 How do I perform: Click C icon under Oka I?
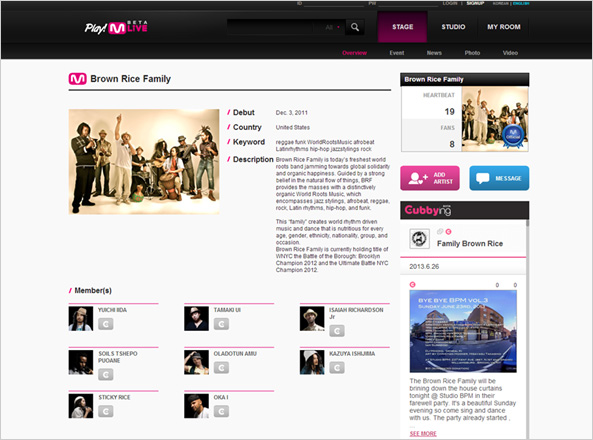click(221, 411)
